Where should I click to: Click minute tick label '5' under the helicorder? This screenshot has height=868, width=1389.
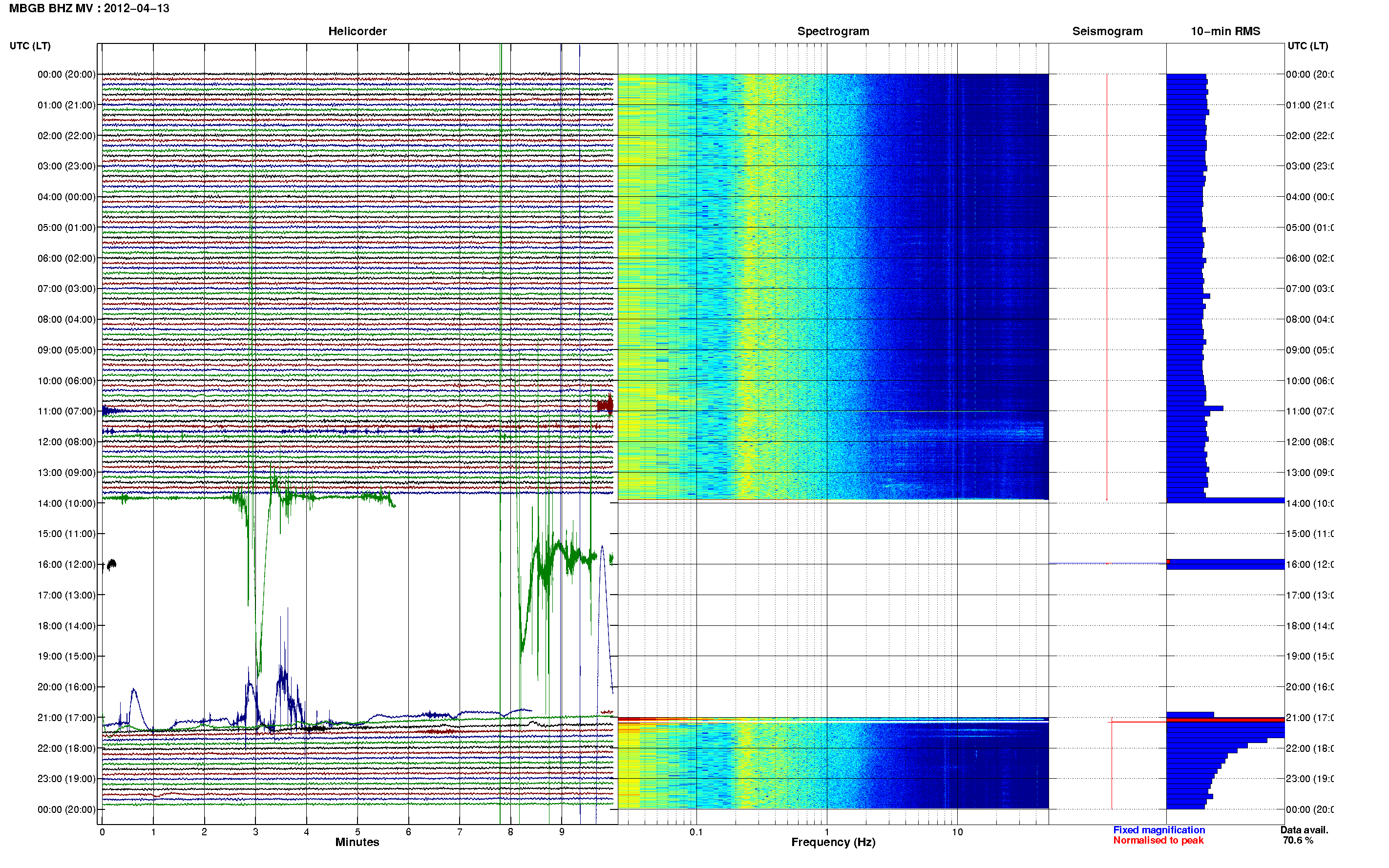coord(358,832)
